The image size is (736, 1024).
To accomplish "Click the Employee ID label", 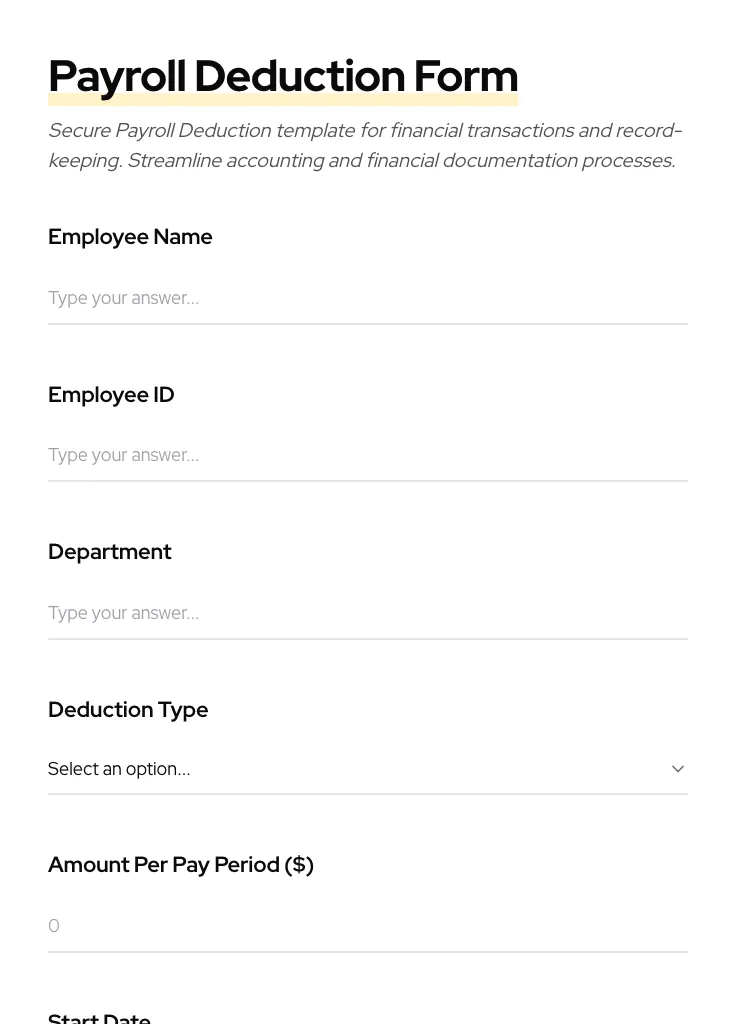I will [111, 394].
